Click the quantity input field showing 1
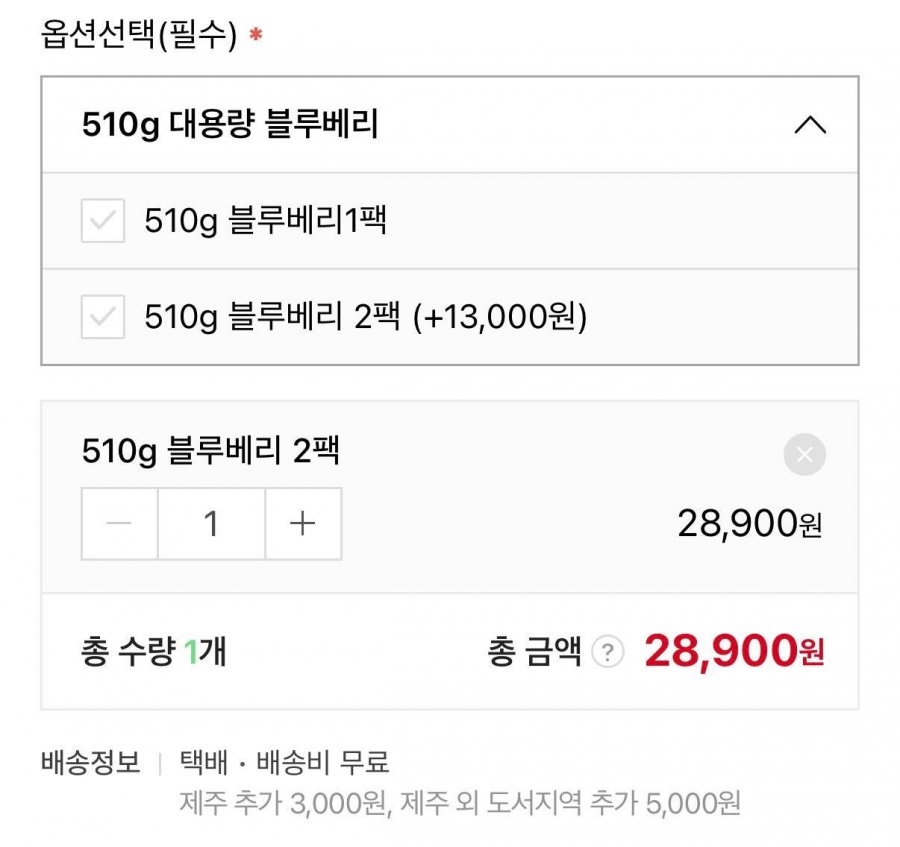 pos(211,524)
